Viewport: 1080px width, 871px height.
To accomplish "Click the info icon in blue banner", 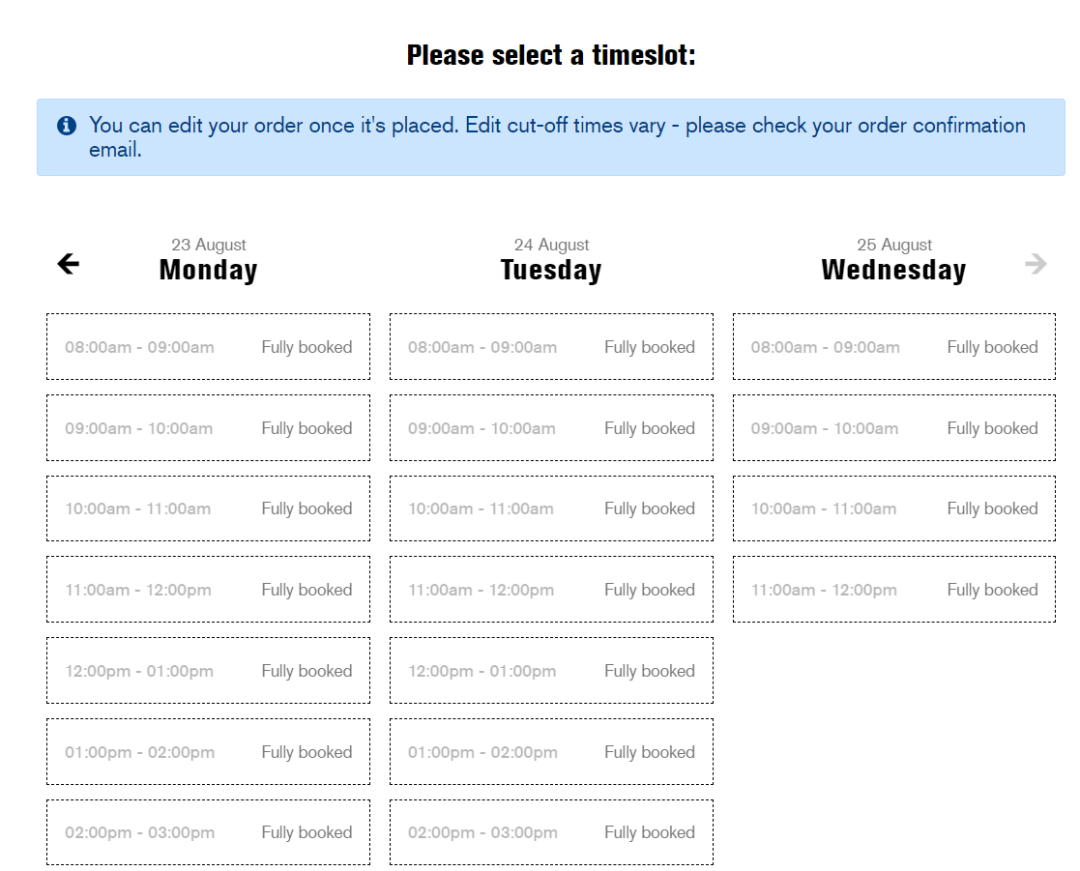I will click(66, 126).
